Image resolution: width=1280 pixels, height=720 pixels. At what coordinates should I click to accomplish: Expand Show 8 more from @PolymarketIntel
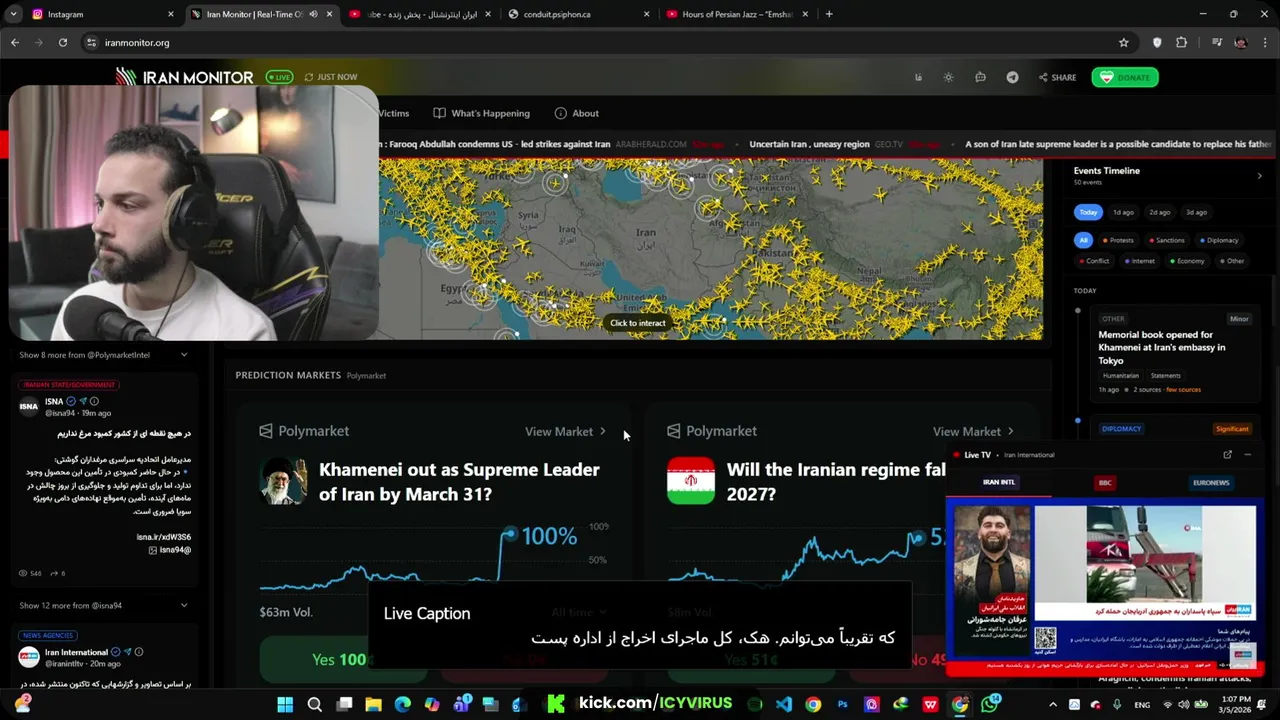point(103,355)
